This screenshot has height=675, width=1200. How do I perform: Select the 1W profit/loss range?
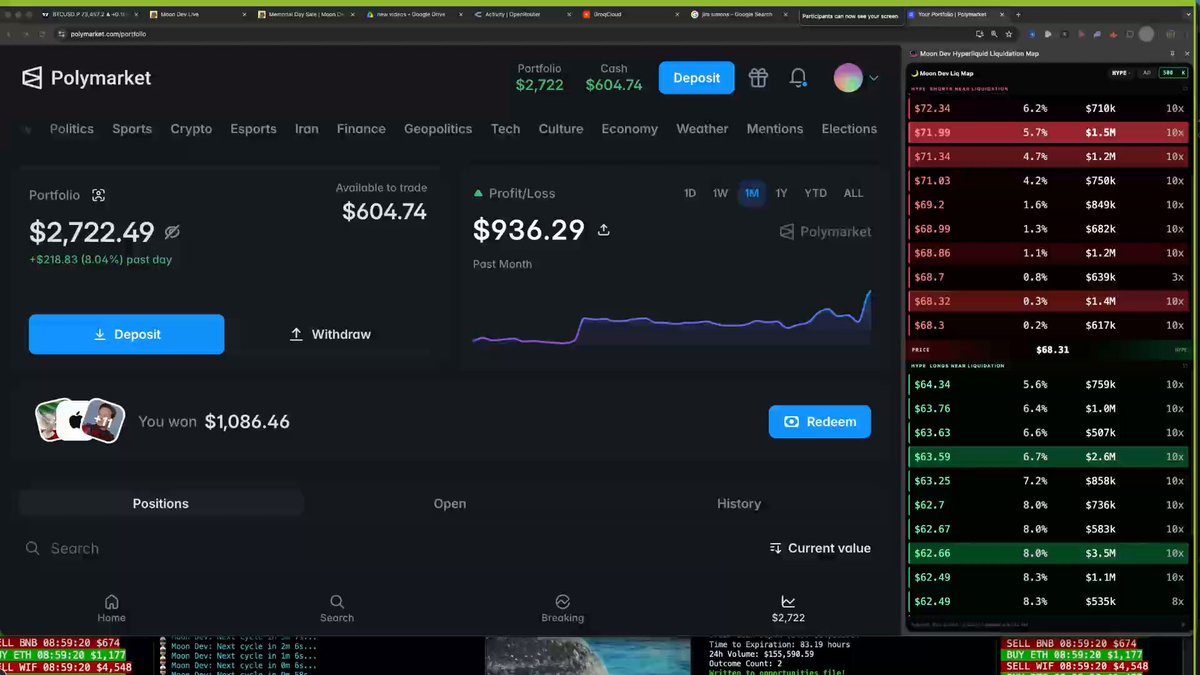[x=720, y=193]
